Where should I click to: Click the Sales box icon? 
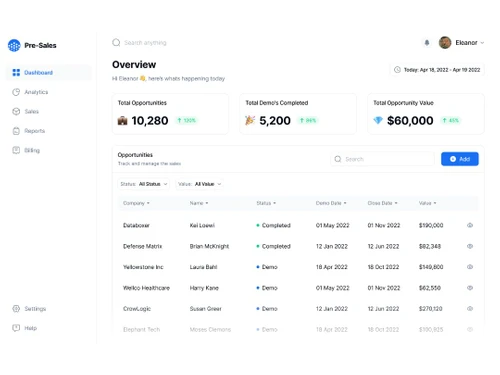(16, 111)
